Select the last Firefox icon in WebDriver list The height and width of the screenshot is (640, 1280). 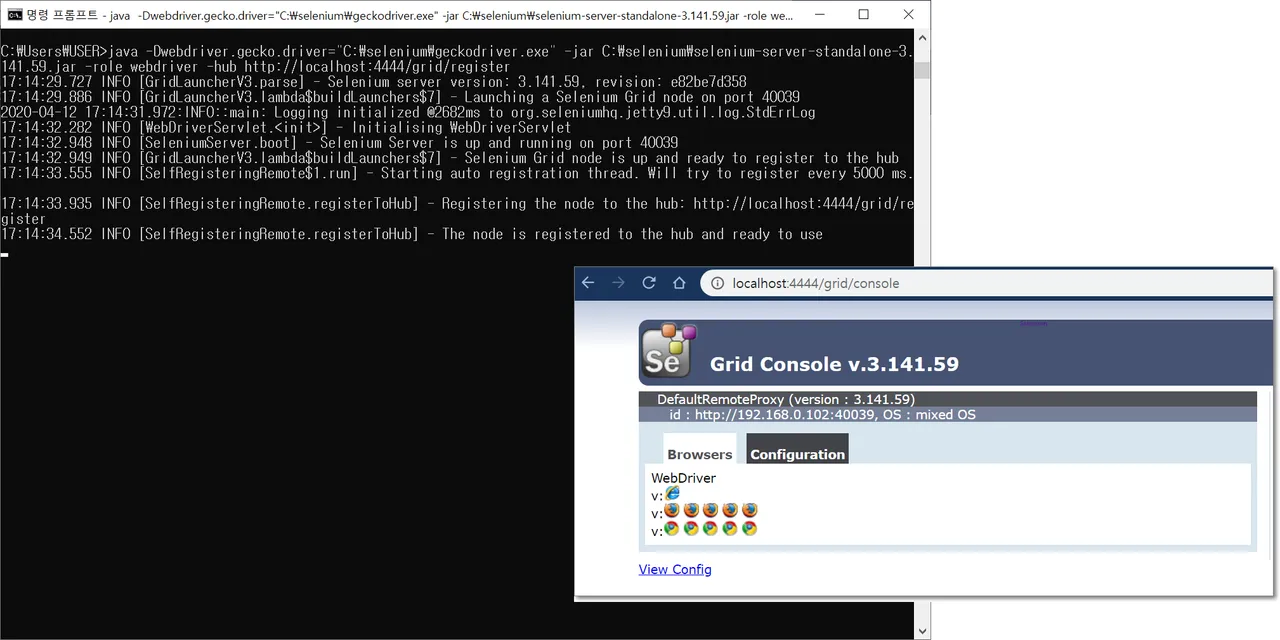750,511
